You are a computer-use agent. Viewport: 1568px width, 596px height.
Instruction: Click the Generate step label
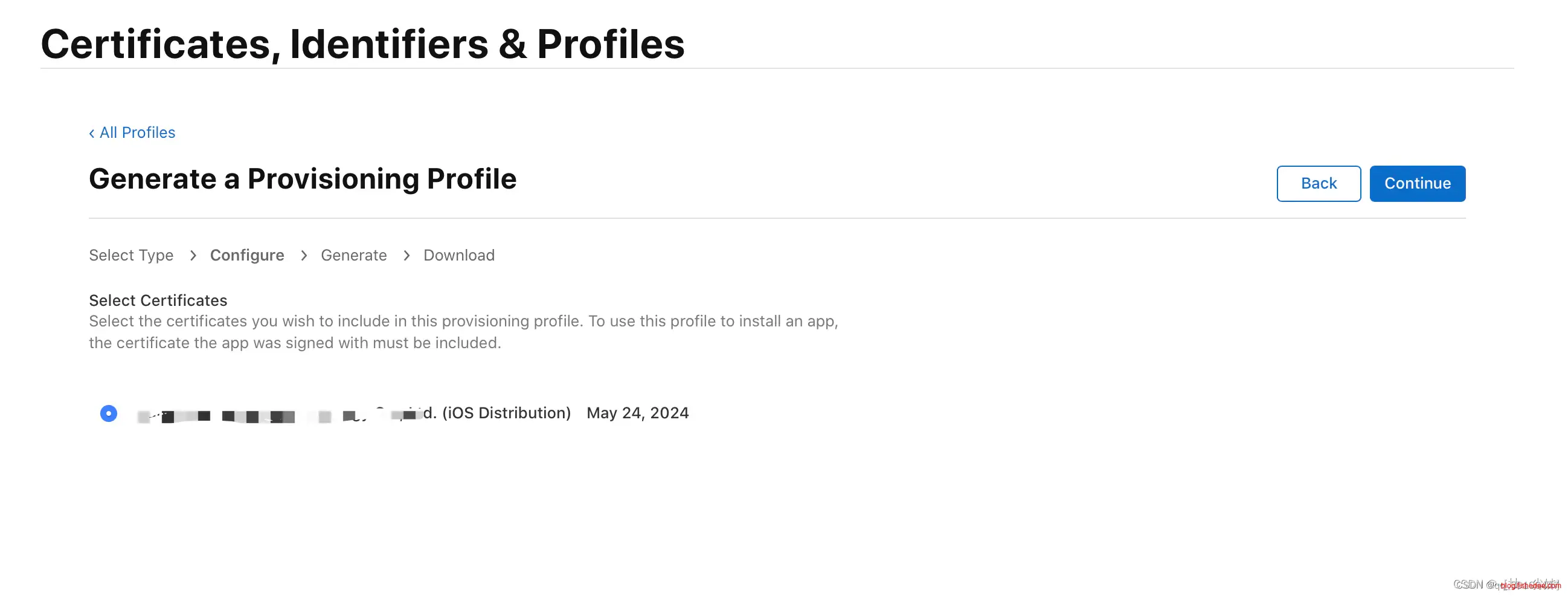[353, 255]
